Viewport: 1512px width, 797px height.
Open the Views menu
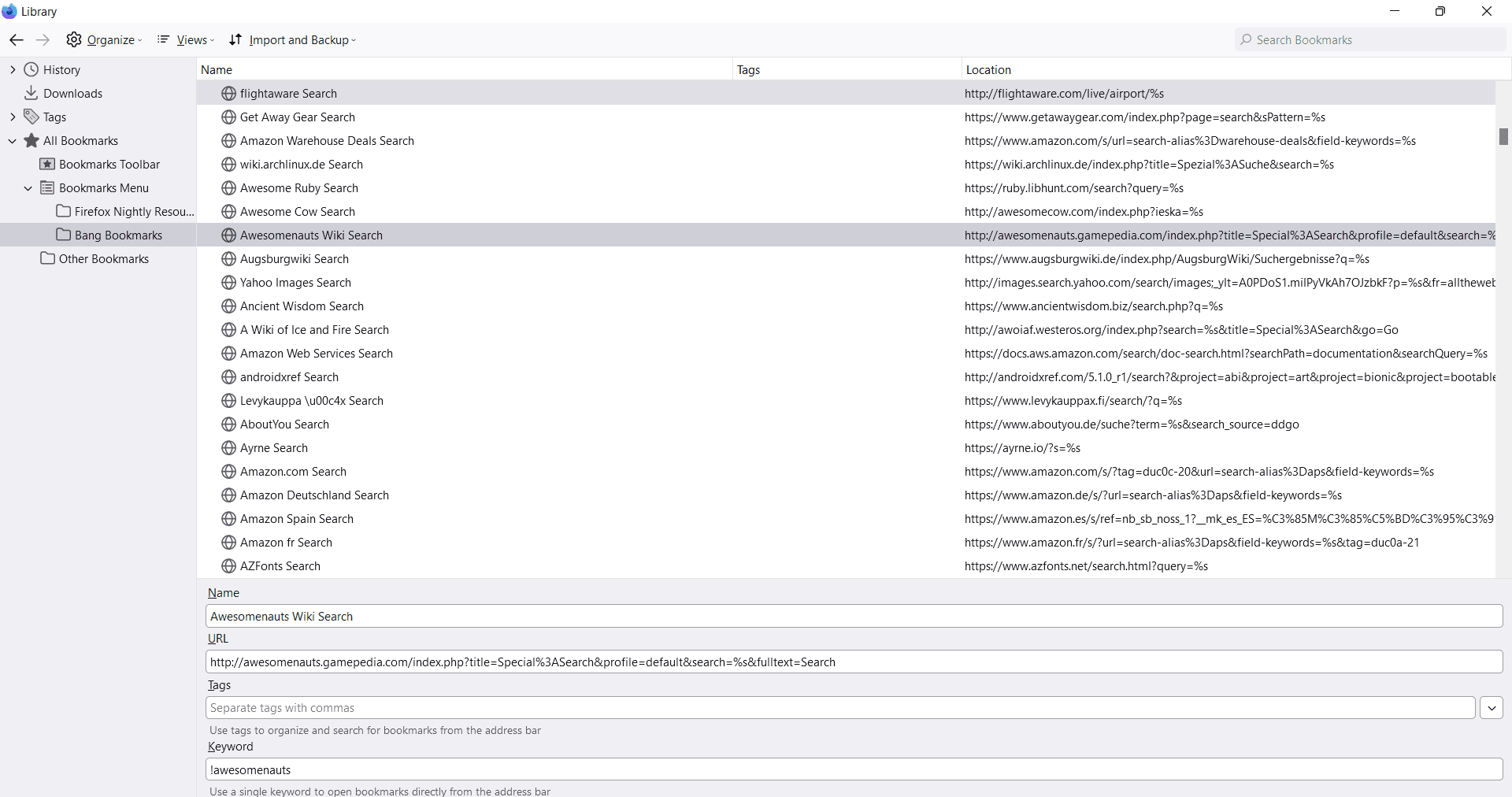[186, 40]
